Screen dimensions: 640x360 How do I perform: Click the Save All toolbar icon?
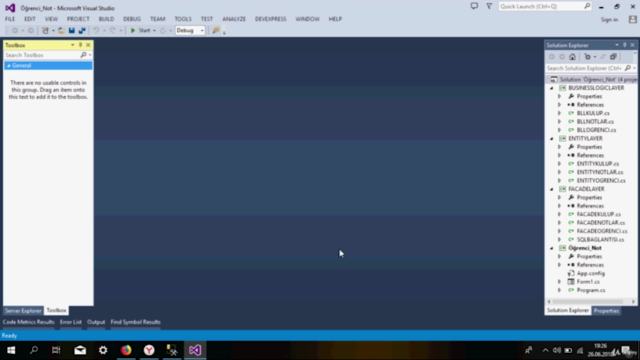point(82,31)
